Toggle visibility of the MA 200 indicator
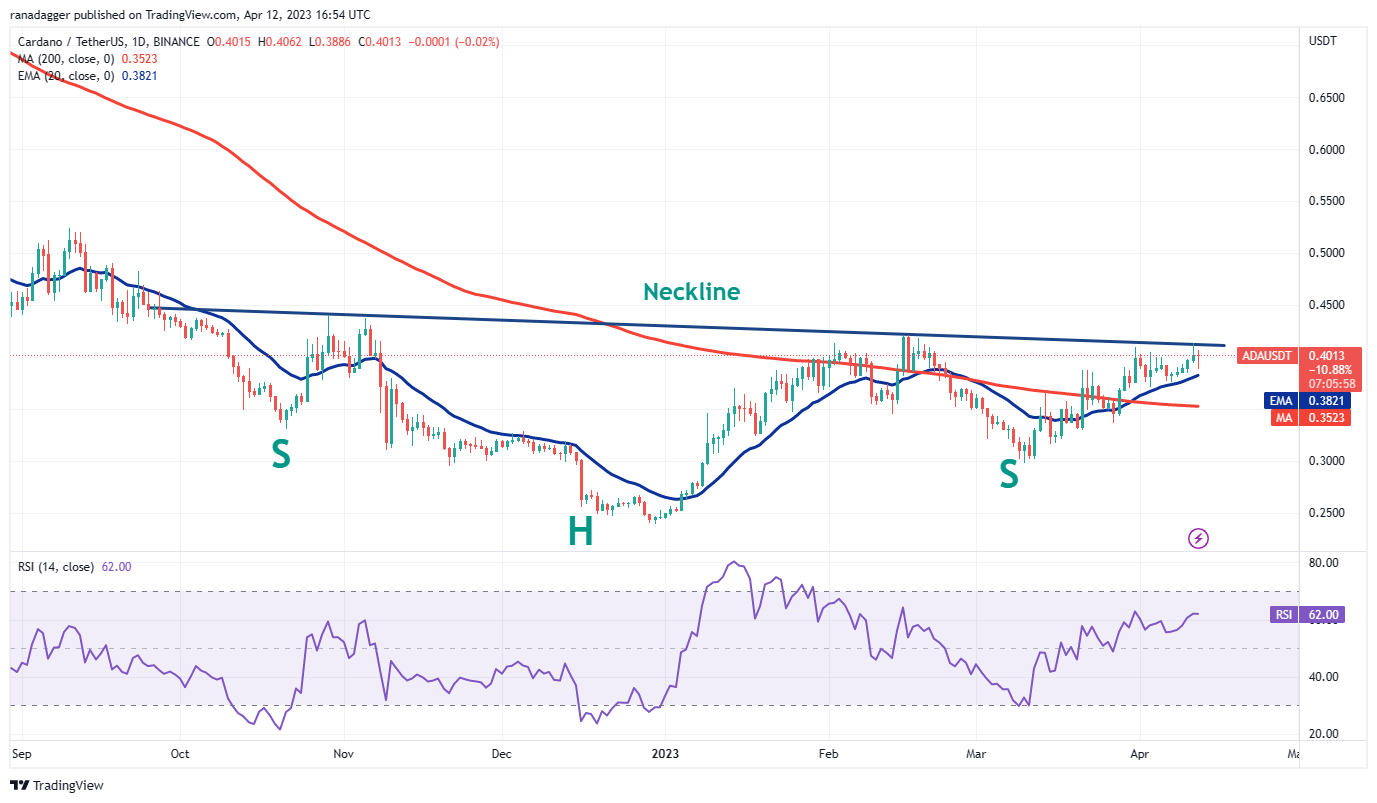The width and height of the screenshot is (1377, 803). tap(65, 59)
